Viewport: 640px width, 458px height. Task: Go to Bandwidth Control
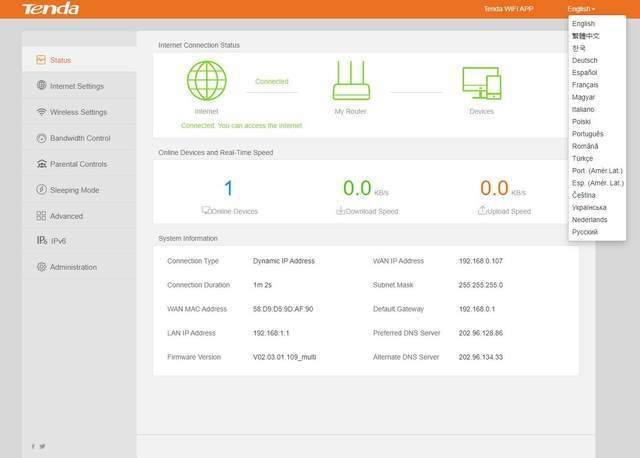(79, 138)
